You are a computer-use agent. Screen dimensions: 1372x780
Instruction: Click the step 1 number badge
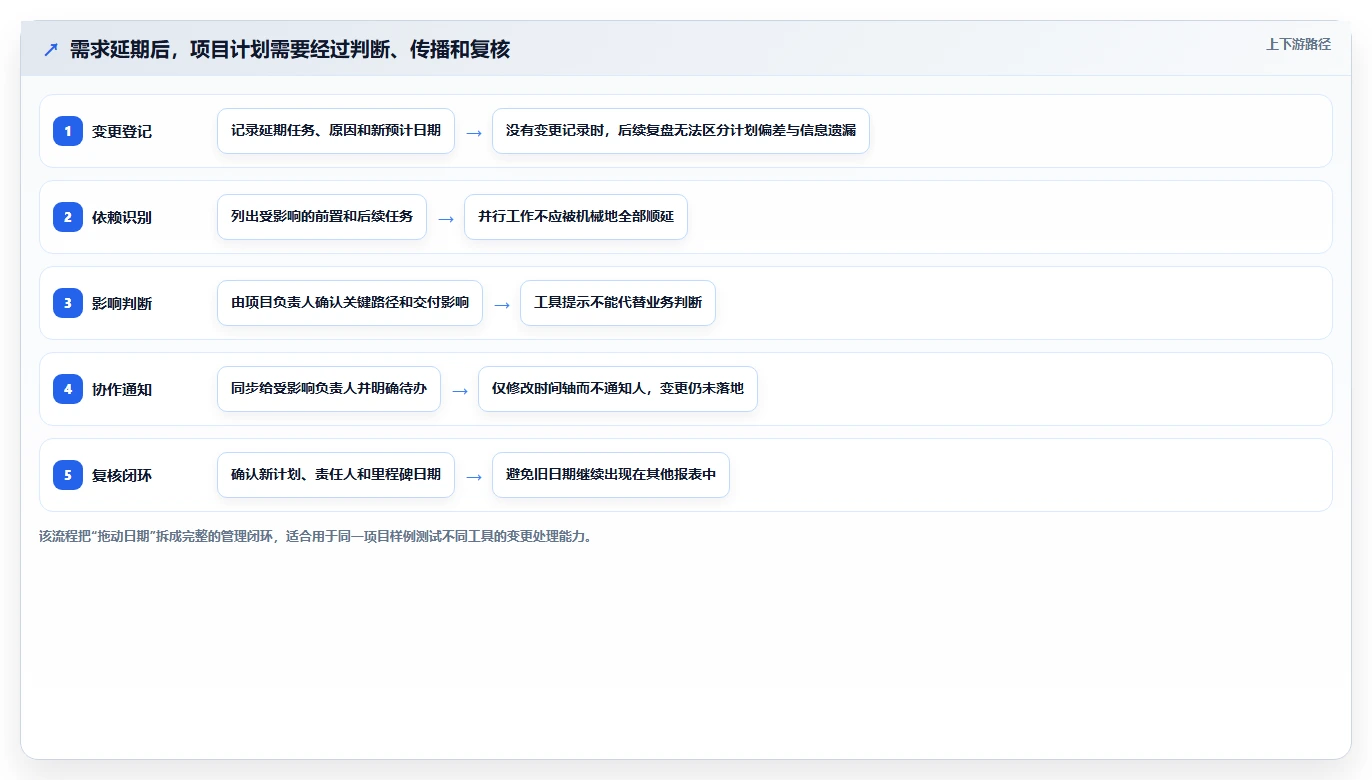[68, 131]
